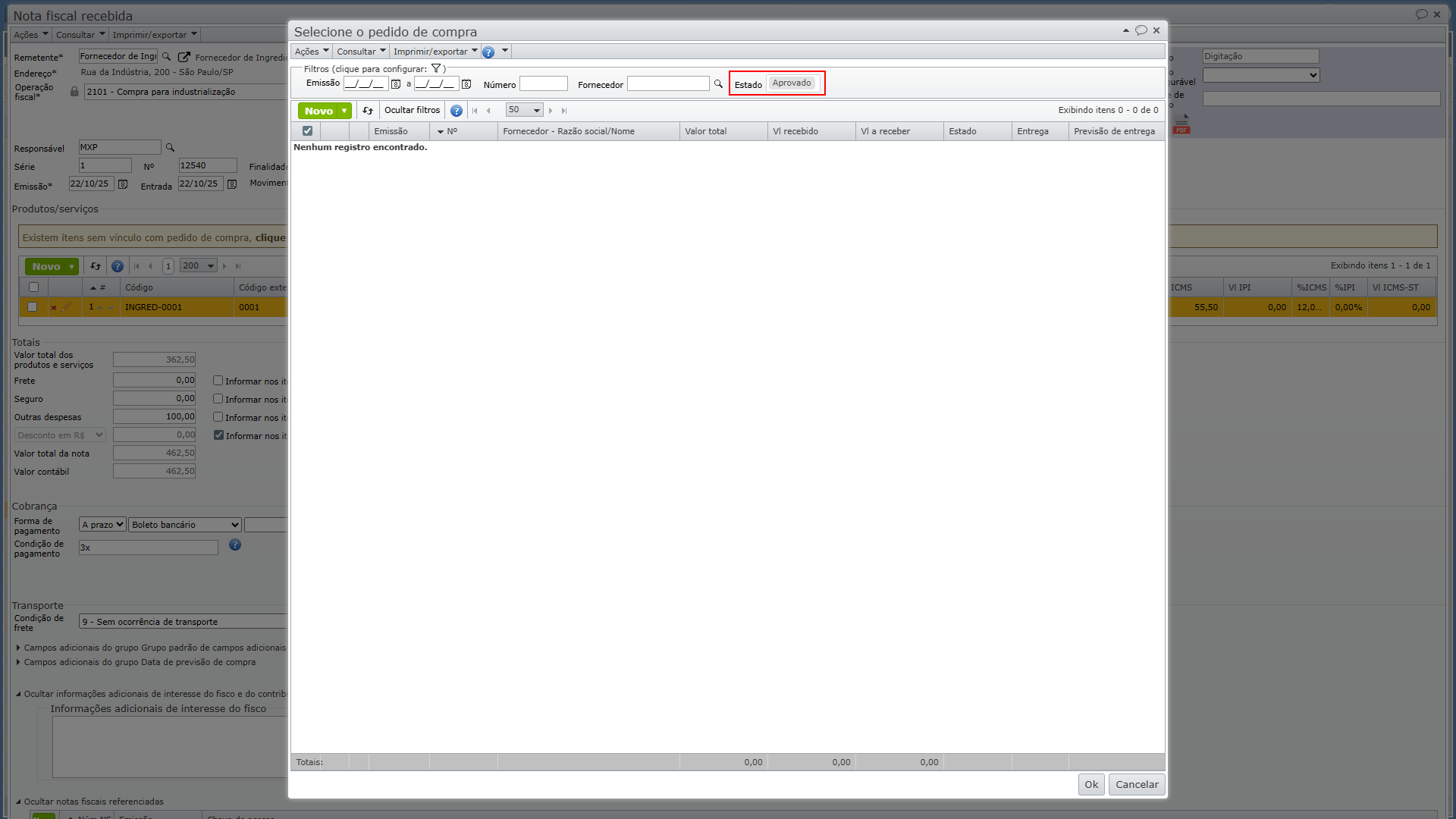Image resolution: width=1456 pixels, height=819 pixels.
Task: Open calendar for Emissão start date
Action: (x=396, y=84)
